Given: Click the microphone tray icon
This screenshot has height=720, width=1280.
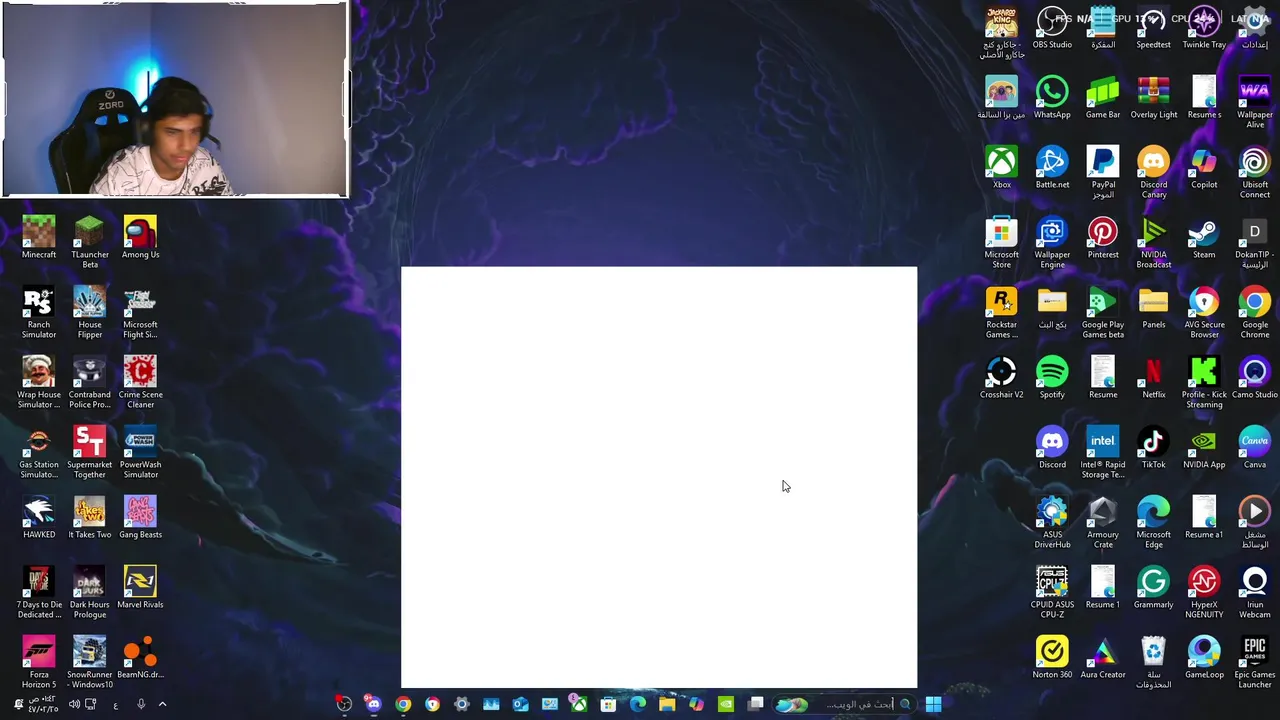Looking at the screenshot, I should coord(141,704).
